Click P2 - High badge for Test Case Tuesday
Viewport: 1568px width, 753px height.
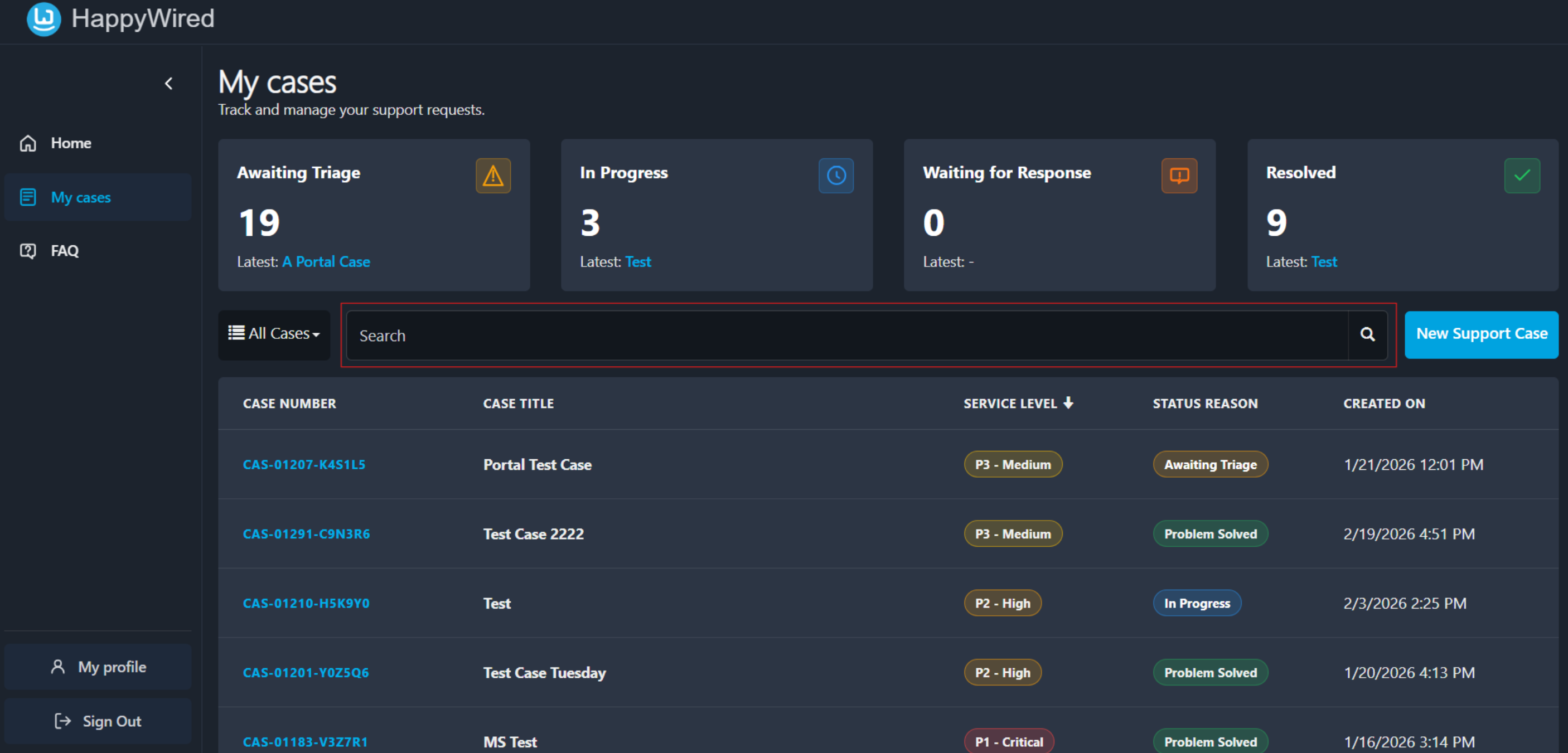[x=1003, y=673]
